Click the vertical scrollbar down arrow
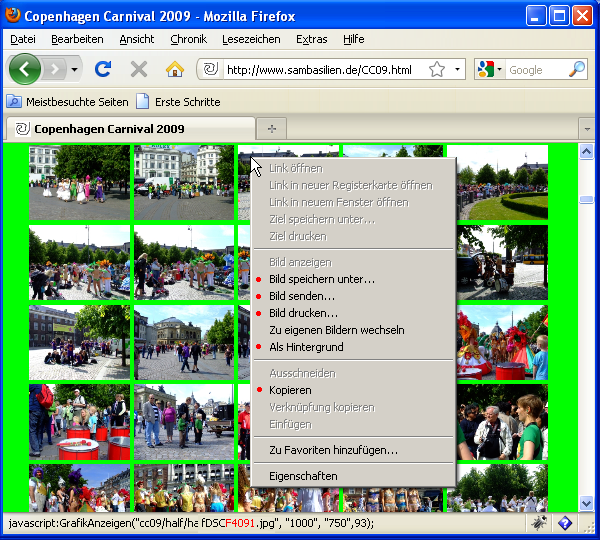Image resolution: width=600 pixels, height=540 pixels. tap(587, 504)
